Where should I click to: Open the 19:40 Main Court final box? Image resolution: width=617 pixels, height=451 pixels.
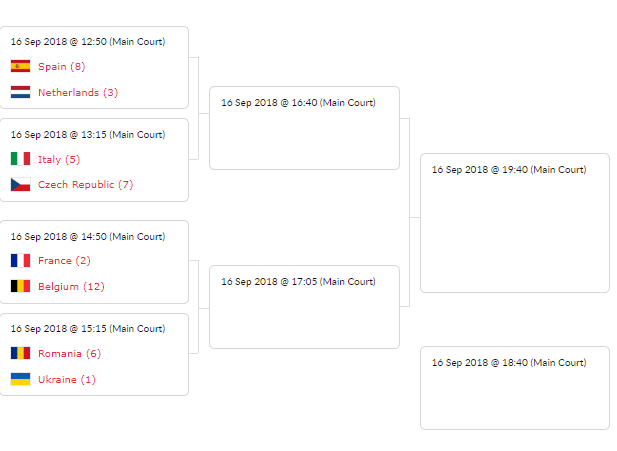click(x=514, y=223)
